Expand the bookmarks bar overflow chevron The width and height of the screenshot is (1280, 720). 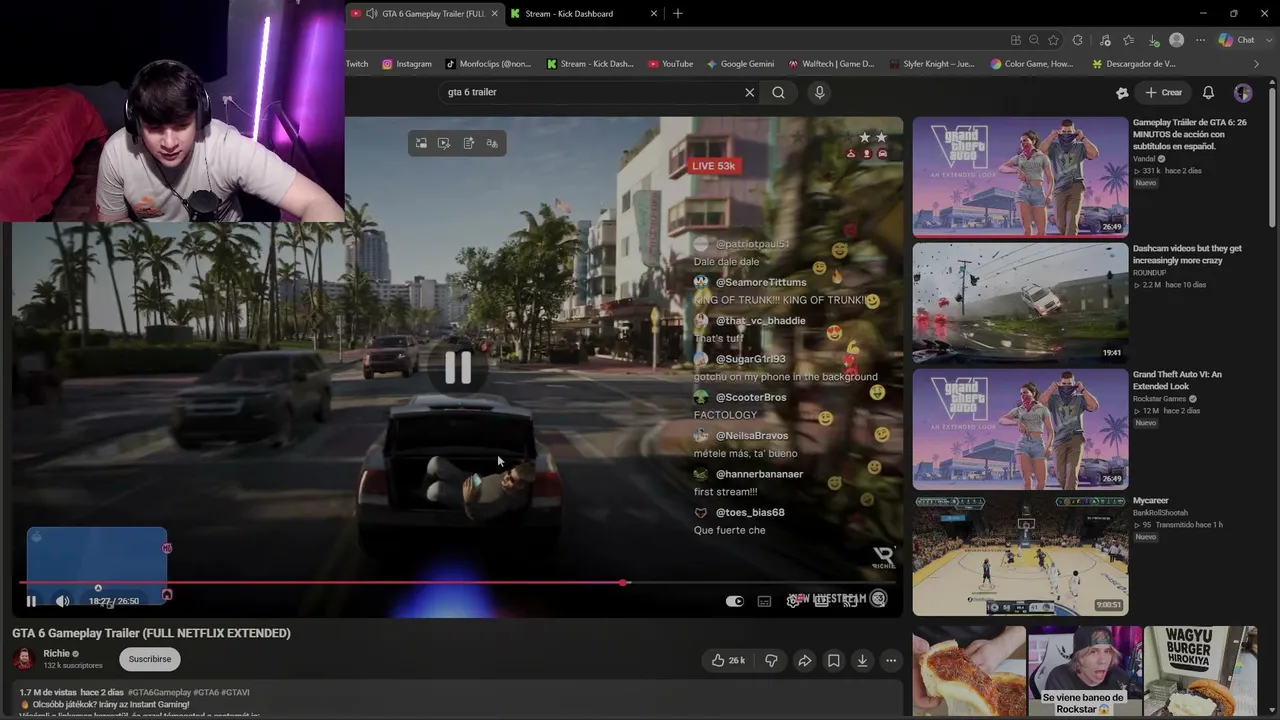click(1257, 64)
